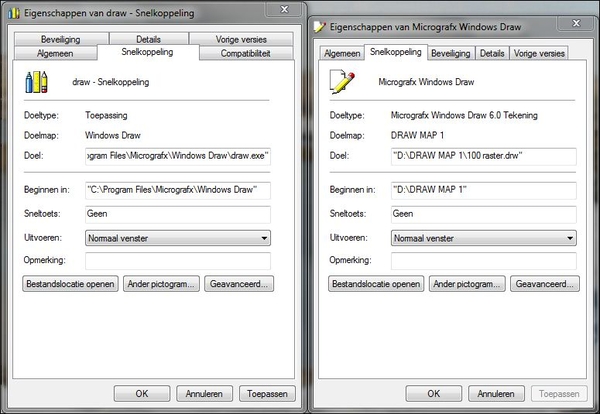The image size is (600, 414).
Task: Click name field 'Micrografx Windows Draw'
Action: tap(426, 82)
